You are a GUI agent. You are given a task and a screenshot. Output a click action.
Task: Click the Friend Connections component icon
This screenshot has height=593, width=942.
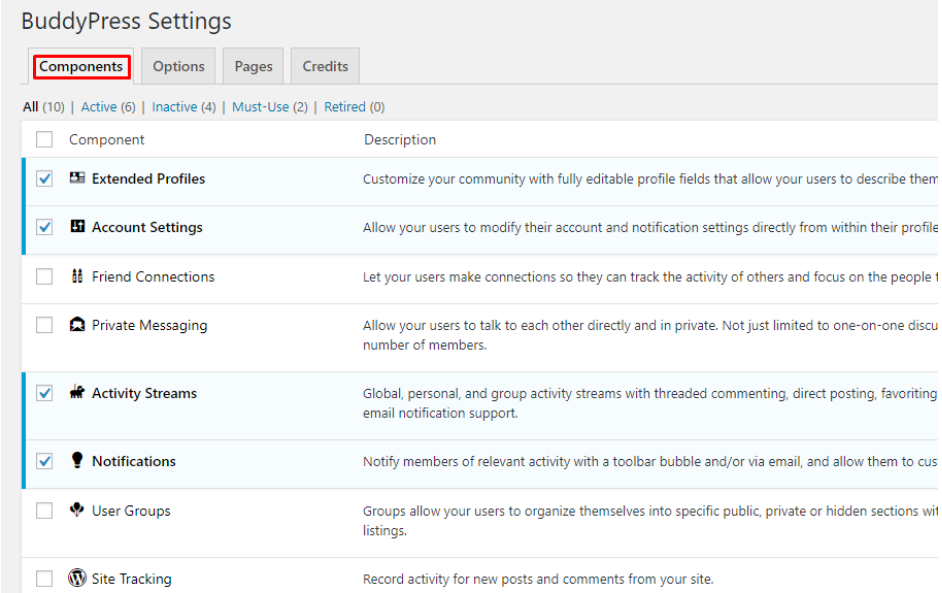pos(77,276)
